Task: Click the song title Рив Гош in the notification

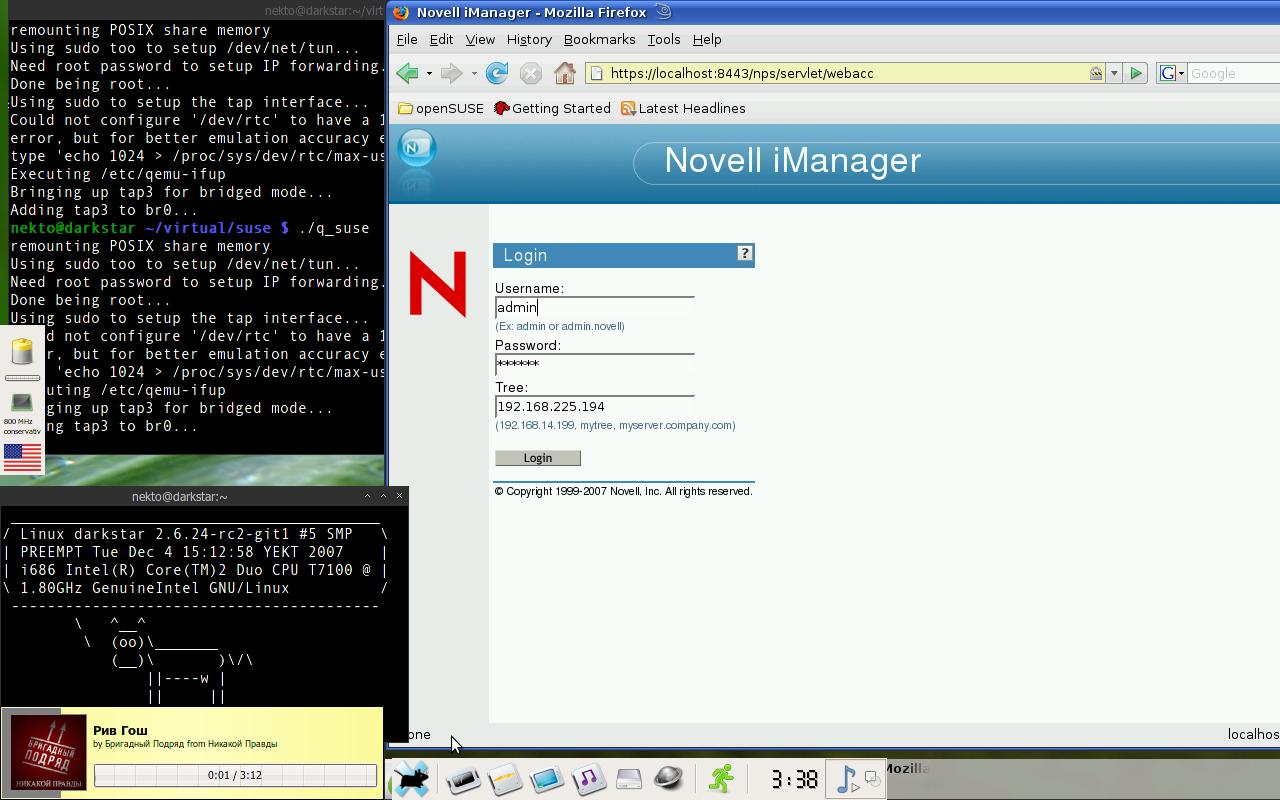Action: pyautogui.click(x=120, y=730)
